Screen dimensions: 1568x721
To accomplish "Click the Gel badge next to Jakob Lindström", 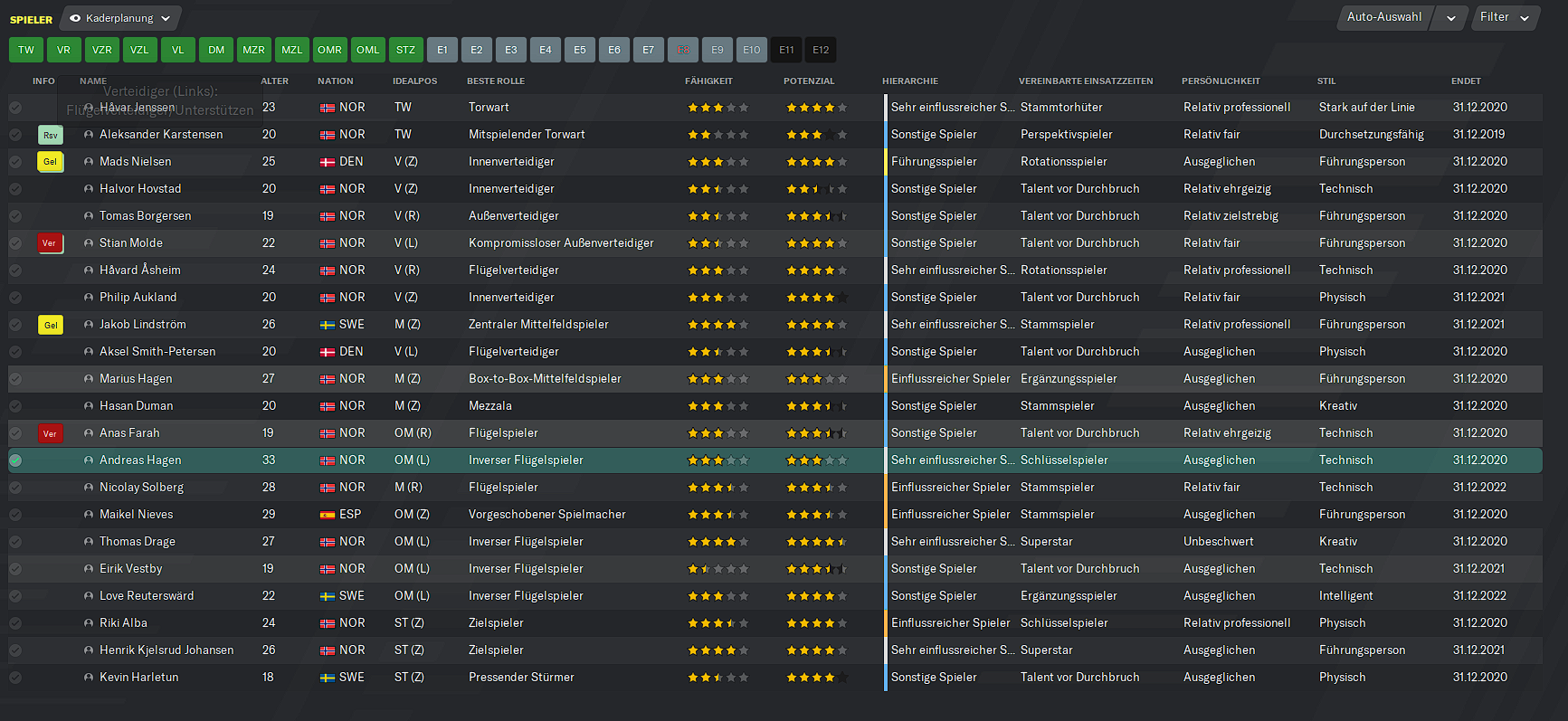I will [51, 325].
